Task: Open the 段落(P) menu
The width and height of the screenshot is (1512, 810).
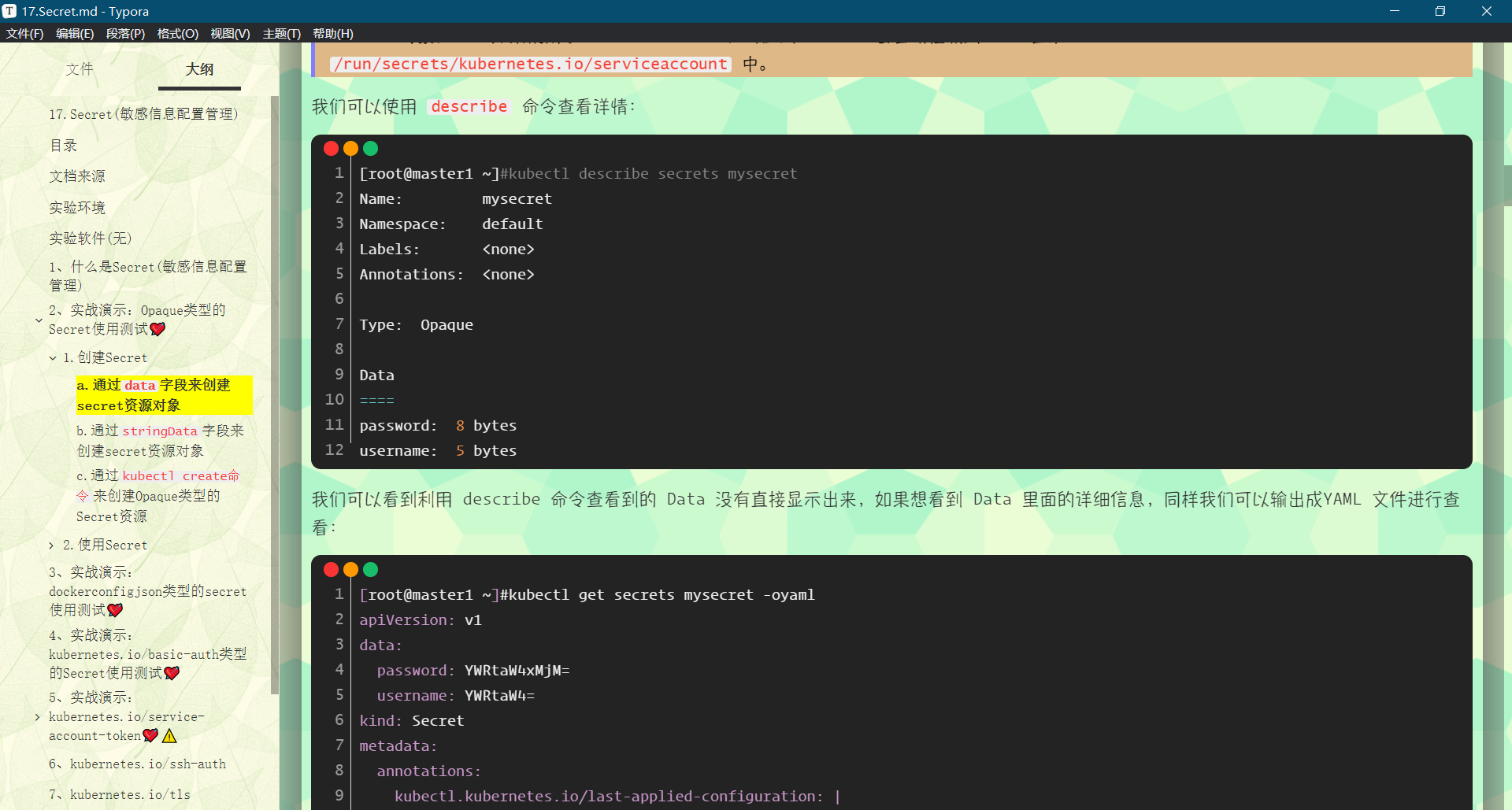Action: point(125,33)
